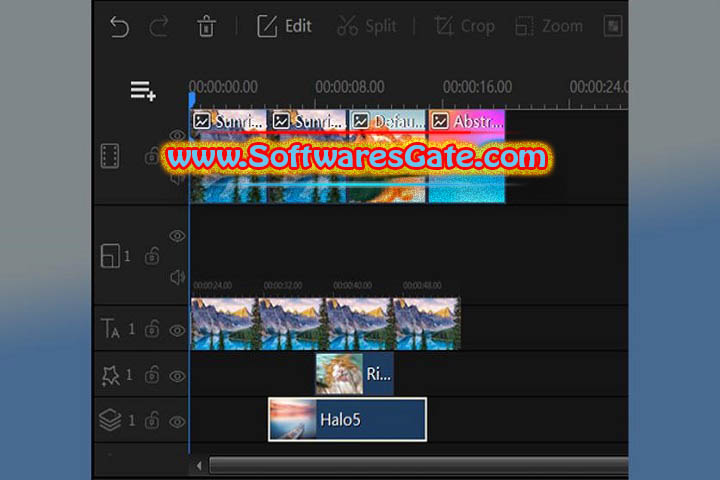Click the mosaic icon after Zoom
The image size is (720, 480).
coord(613,26)
